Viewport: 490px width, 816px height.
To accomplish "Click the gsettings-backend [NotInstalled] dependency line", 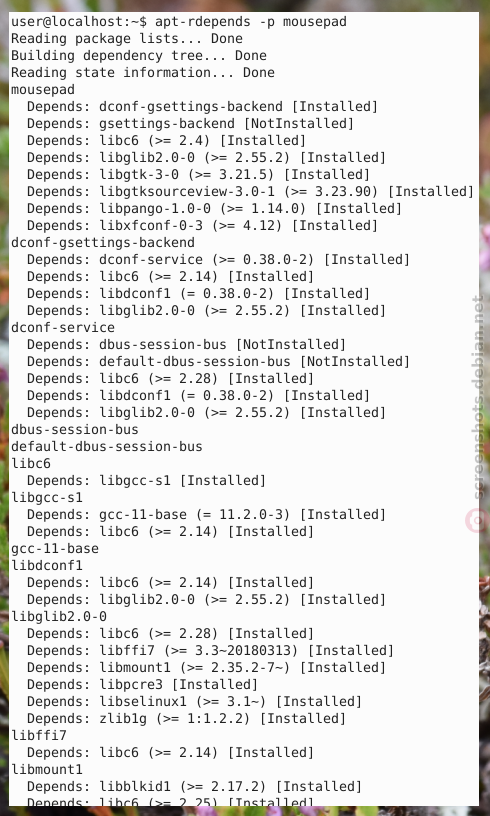I will [x=190, y=123].
